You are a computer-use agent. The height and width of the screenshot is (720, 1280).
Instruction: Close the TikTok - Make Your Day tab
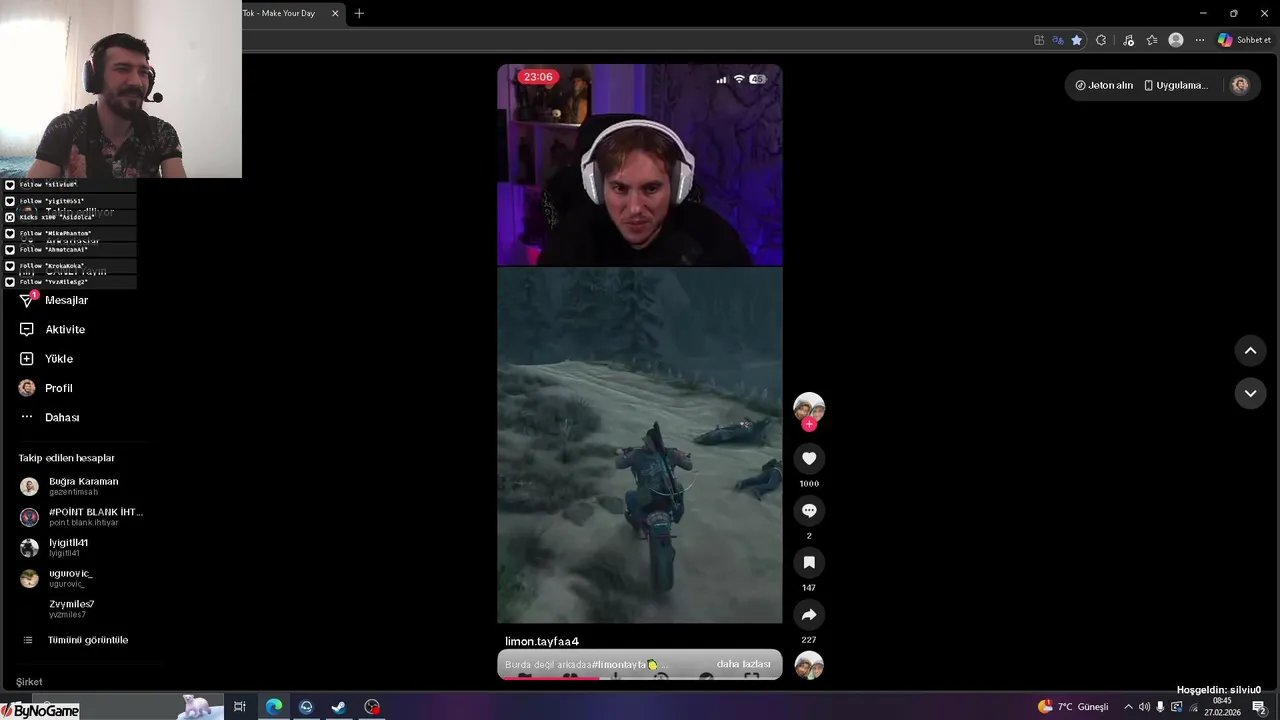pos(335,13)
